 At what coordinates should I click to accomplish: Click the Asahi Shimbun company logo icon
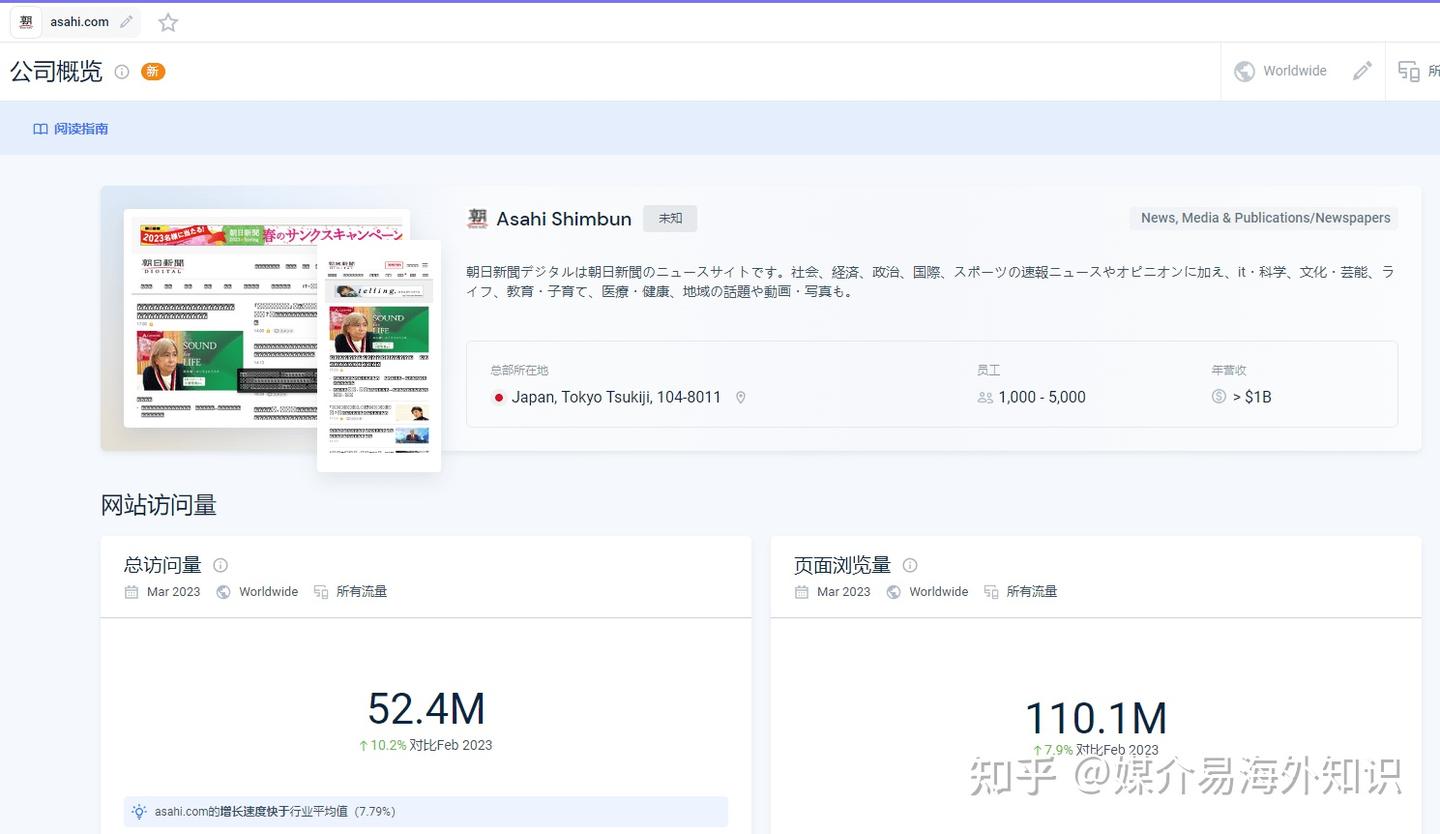coord(477,218)
